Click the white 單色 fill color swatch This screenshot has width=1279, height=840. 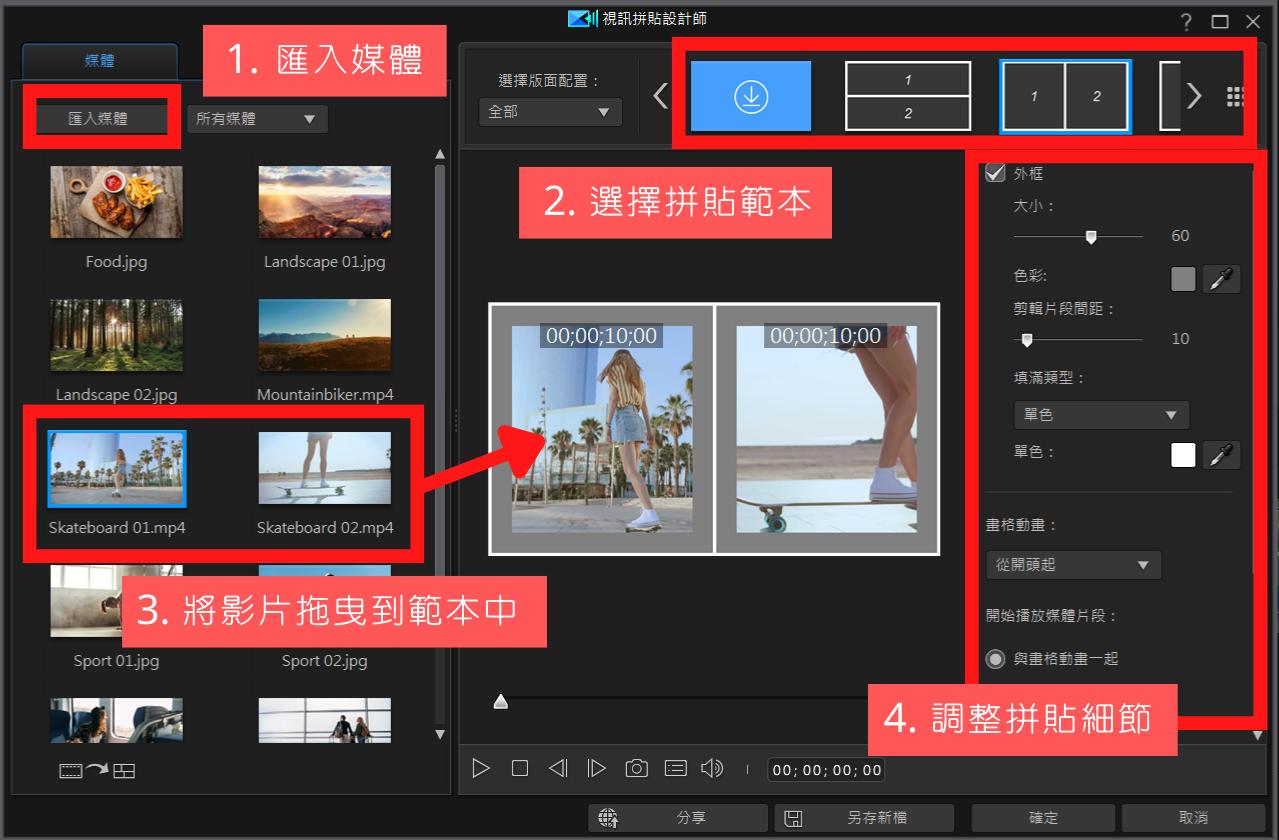click(x=1183, y=455)
